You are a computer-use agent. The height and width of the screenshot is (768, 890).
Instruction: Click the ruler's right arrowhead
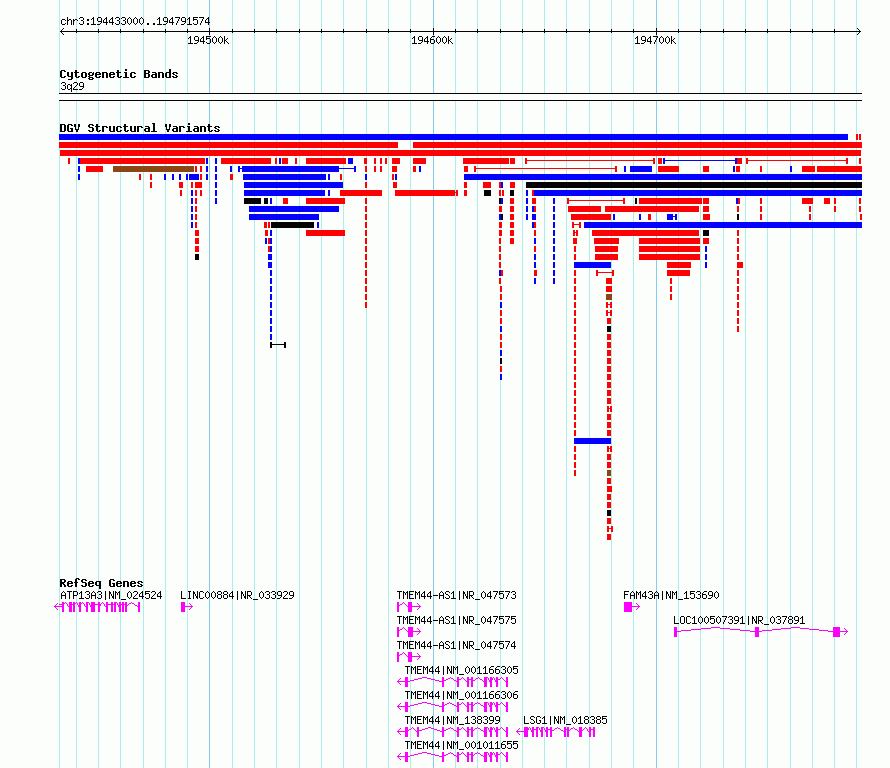[859, 32]
